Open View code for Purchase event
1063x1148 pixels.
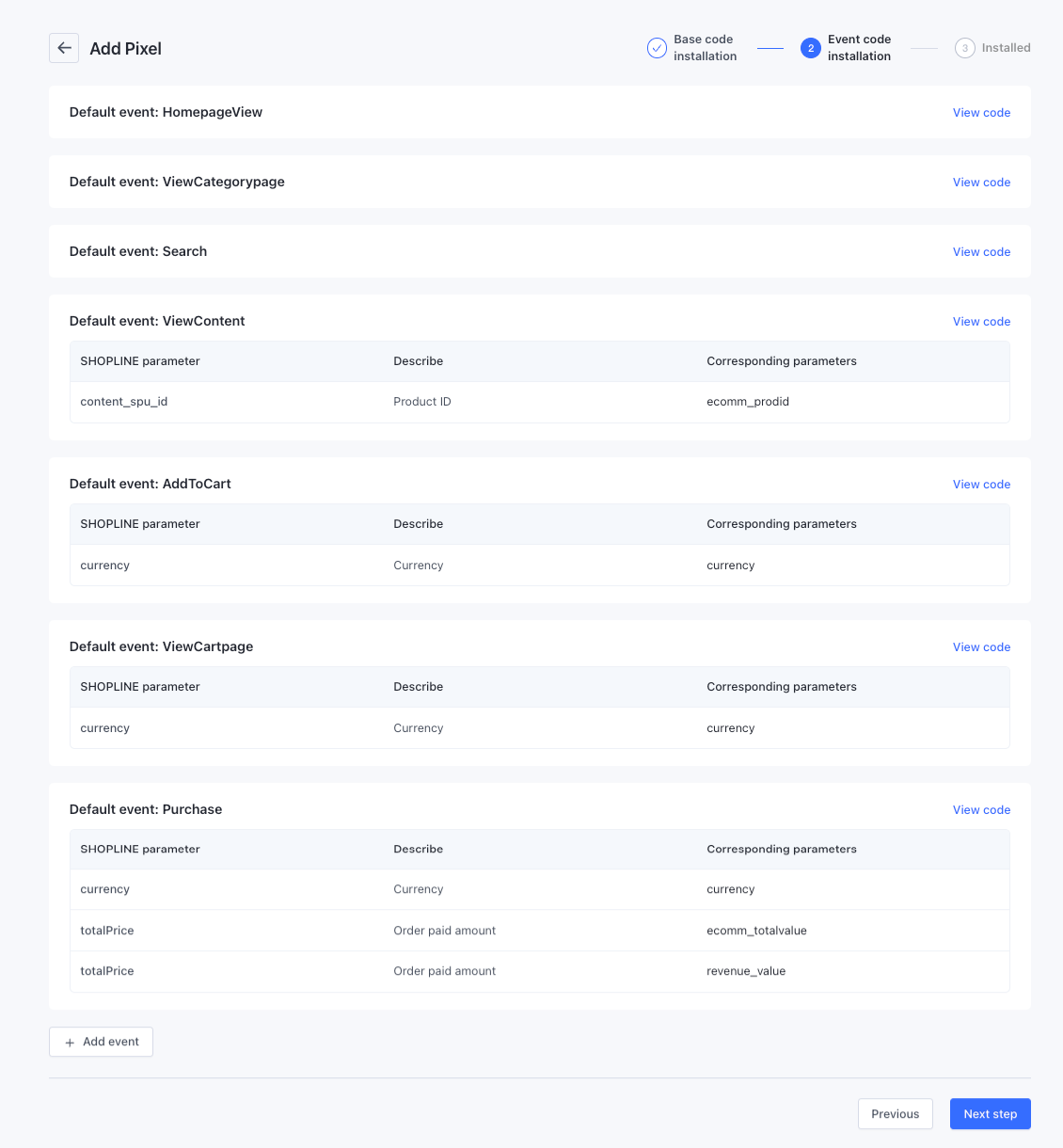click(981, 810)
